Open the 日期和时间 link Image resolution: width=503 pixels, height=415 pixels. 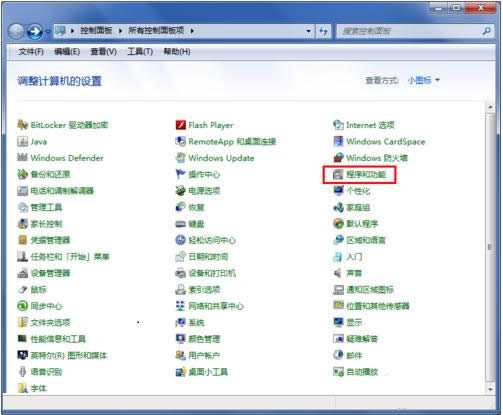point(208,257)
